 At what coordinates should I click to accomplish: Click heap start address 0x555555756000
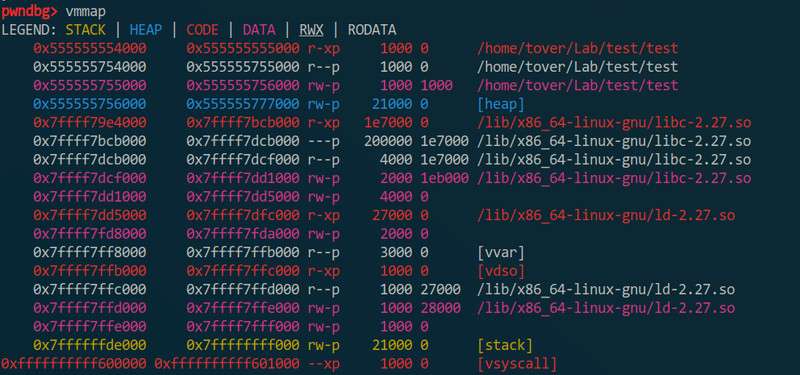pyautogui.click(x=90, y=104)
